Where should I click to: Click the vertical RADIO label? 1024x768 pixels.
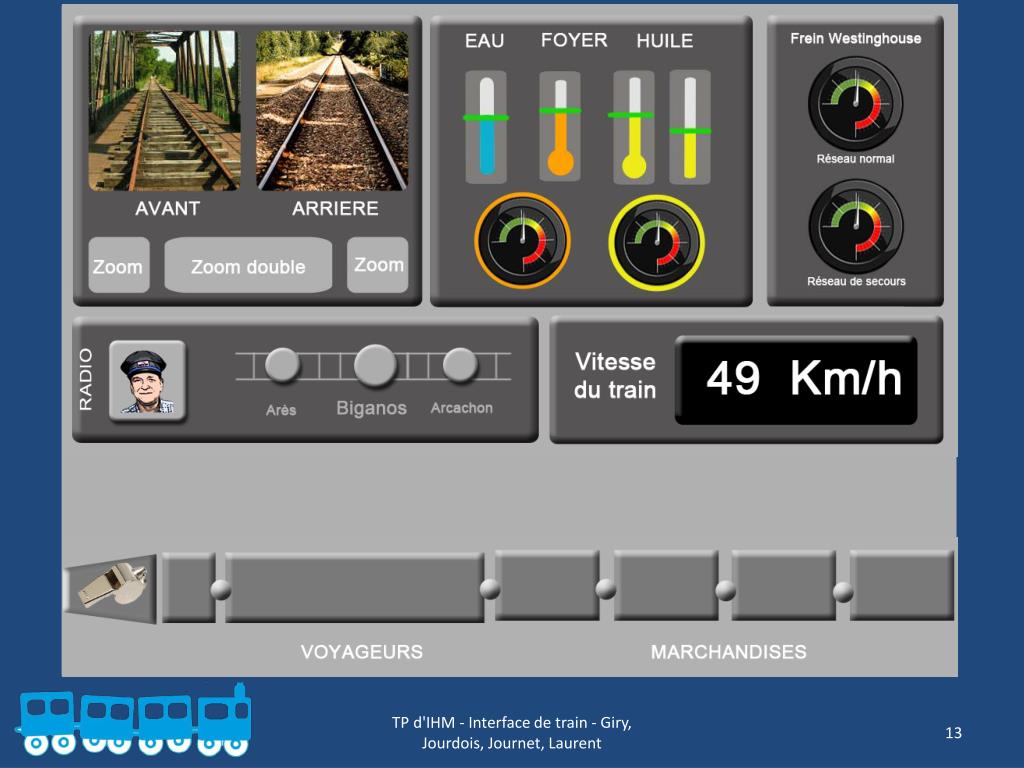(x=86, y=379)
